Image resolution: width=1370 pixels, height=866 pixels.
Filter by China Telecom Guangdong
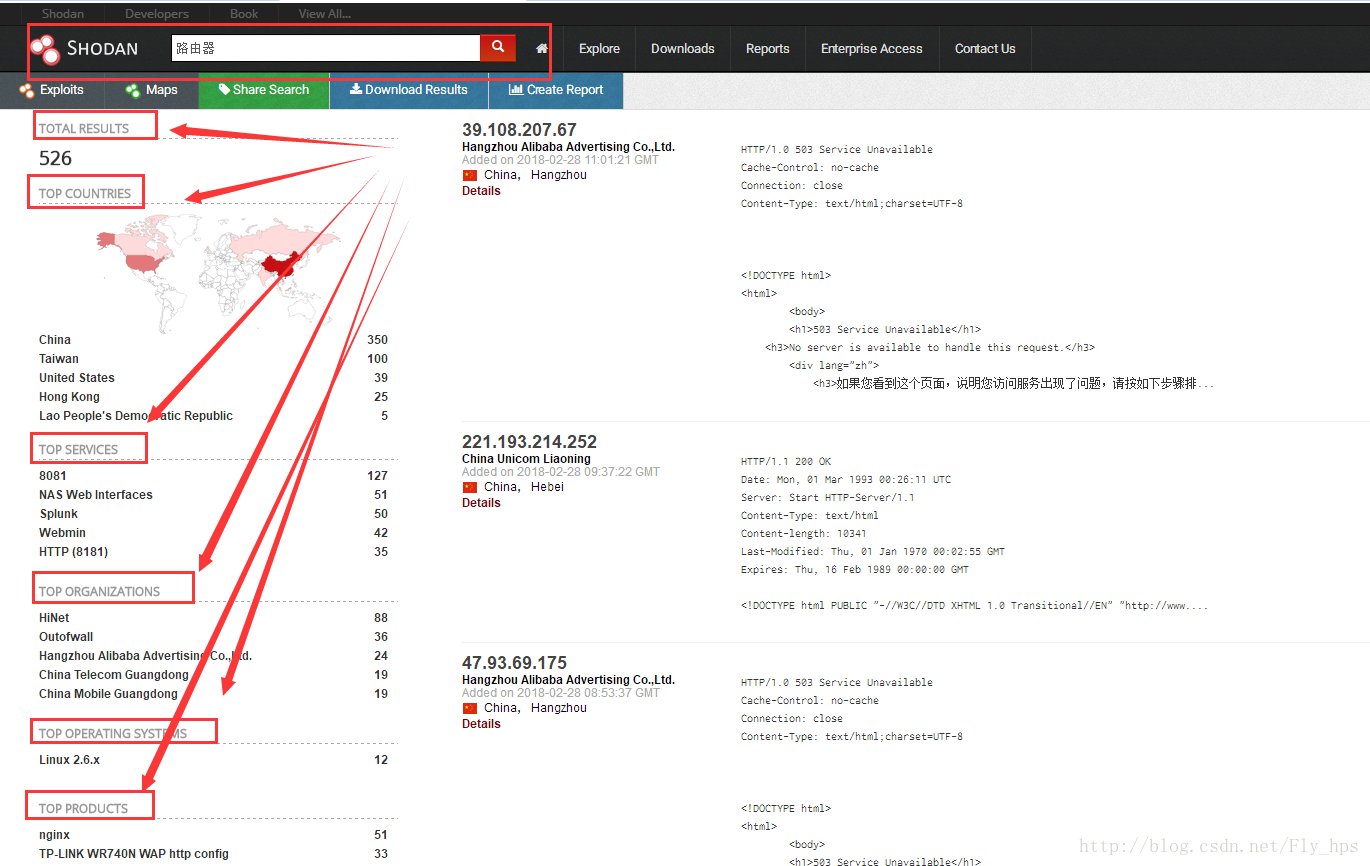(x=114, y=675)
